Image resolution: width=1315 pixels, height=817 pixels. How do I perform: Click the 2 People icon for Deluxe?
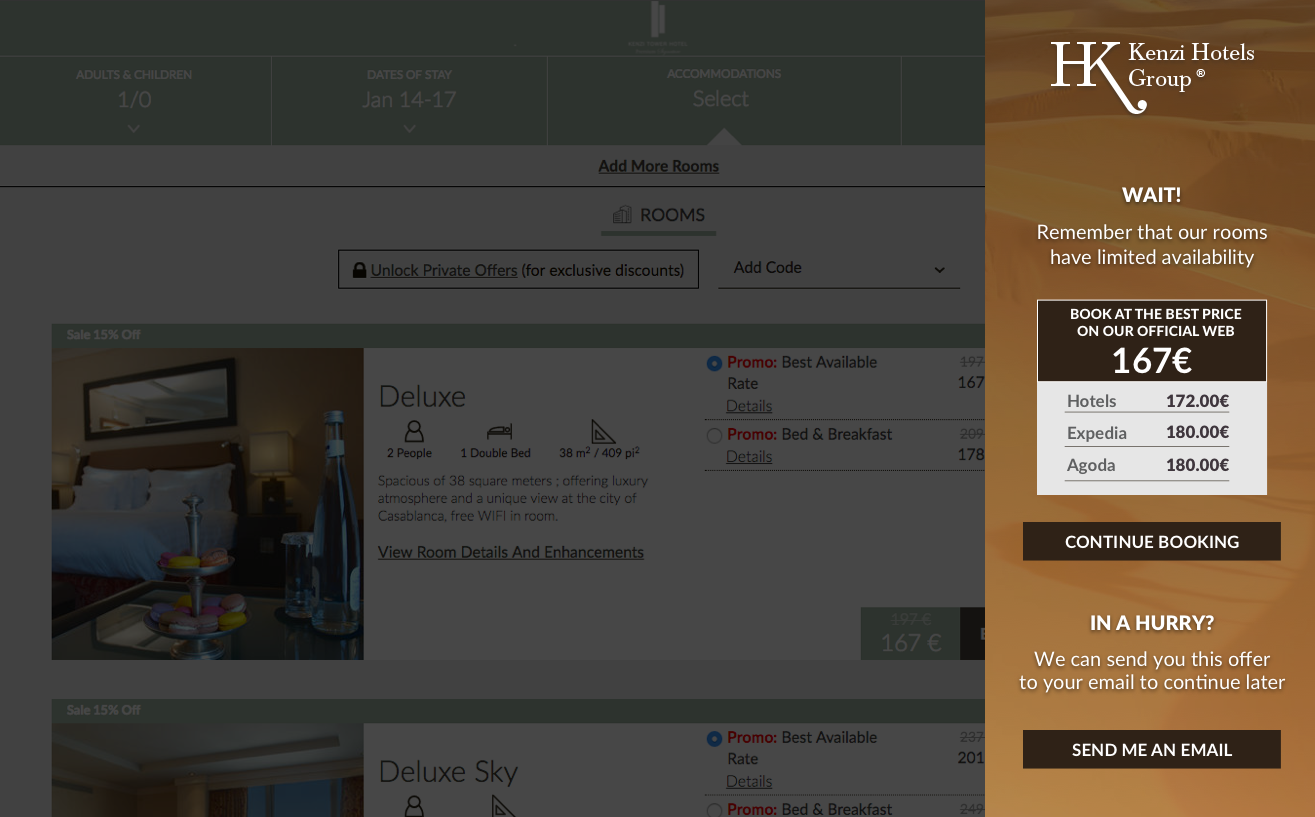coord(414,431)
